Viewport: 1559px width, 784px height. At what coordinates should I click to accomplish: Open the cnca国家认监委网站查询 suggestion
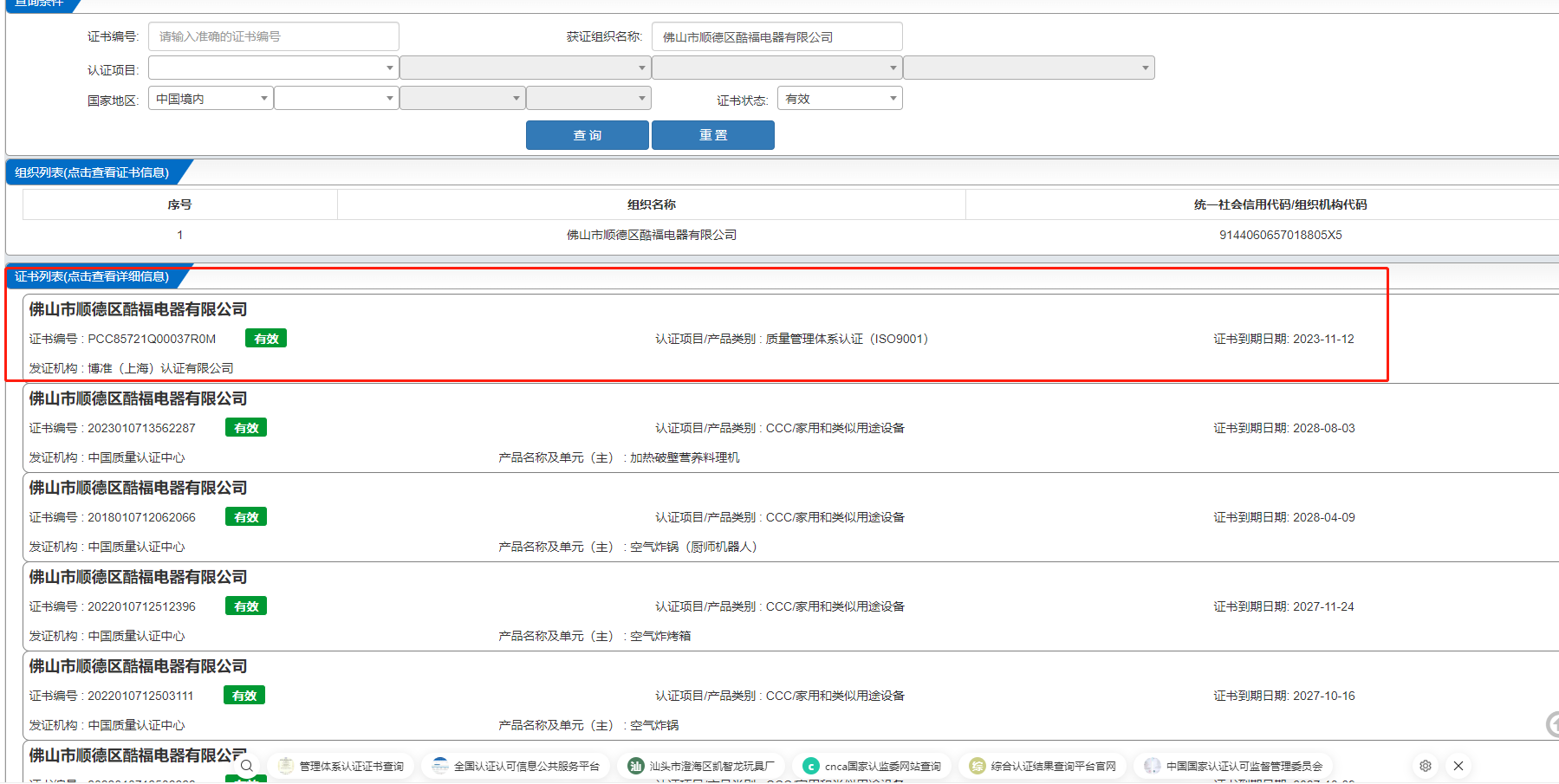[x=872, y=766]
